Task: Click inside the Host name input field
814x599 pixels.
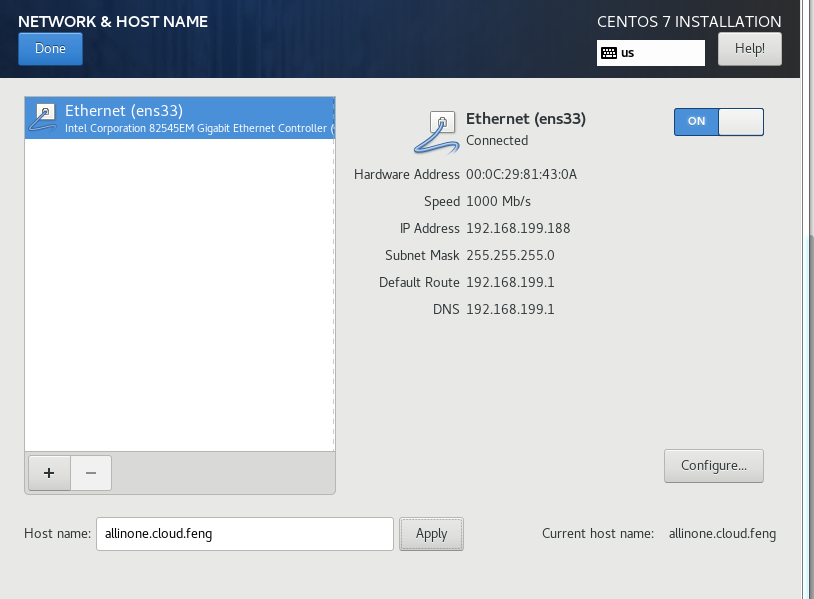Action: click(244, 533)
